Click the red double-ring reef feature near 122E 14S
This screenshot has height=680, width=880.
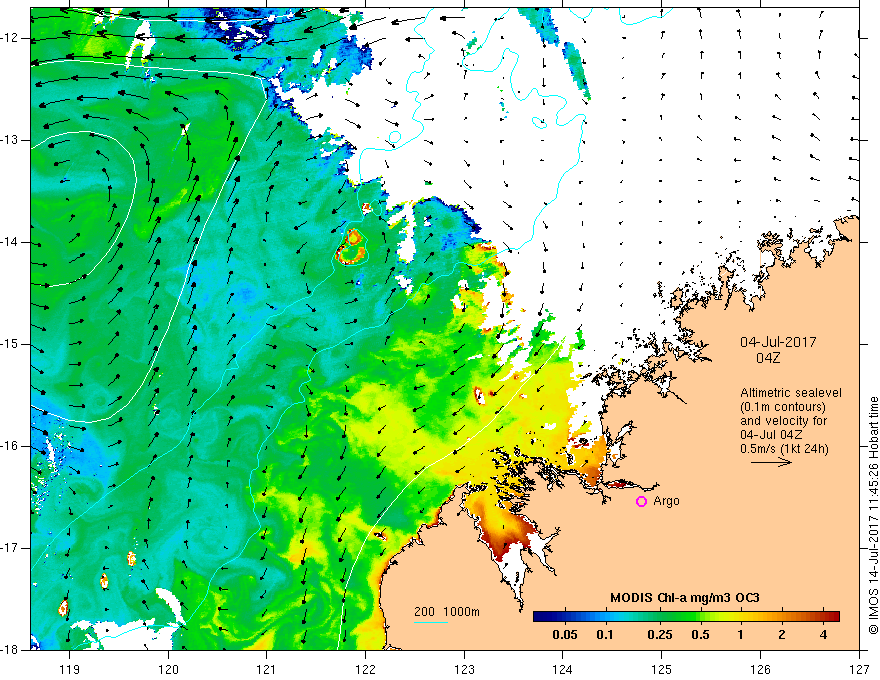click(352, 247)
